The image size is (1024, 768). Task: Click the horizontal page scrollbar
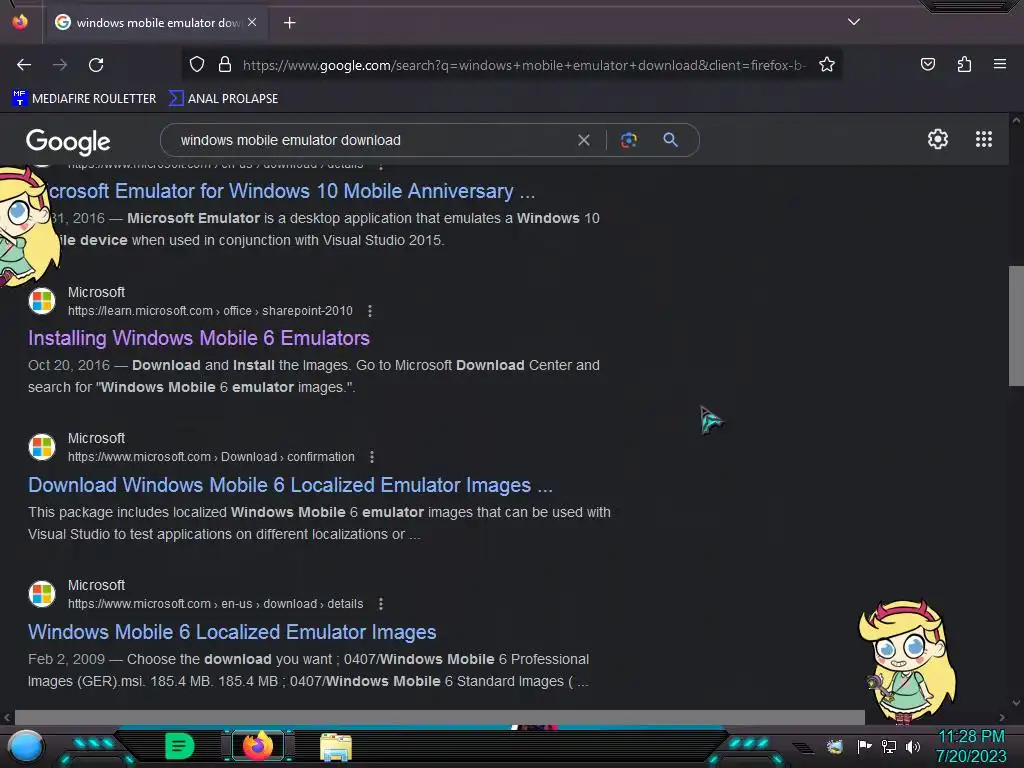point(440,717)
